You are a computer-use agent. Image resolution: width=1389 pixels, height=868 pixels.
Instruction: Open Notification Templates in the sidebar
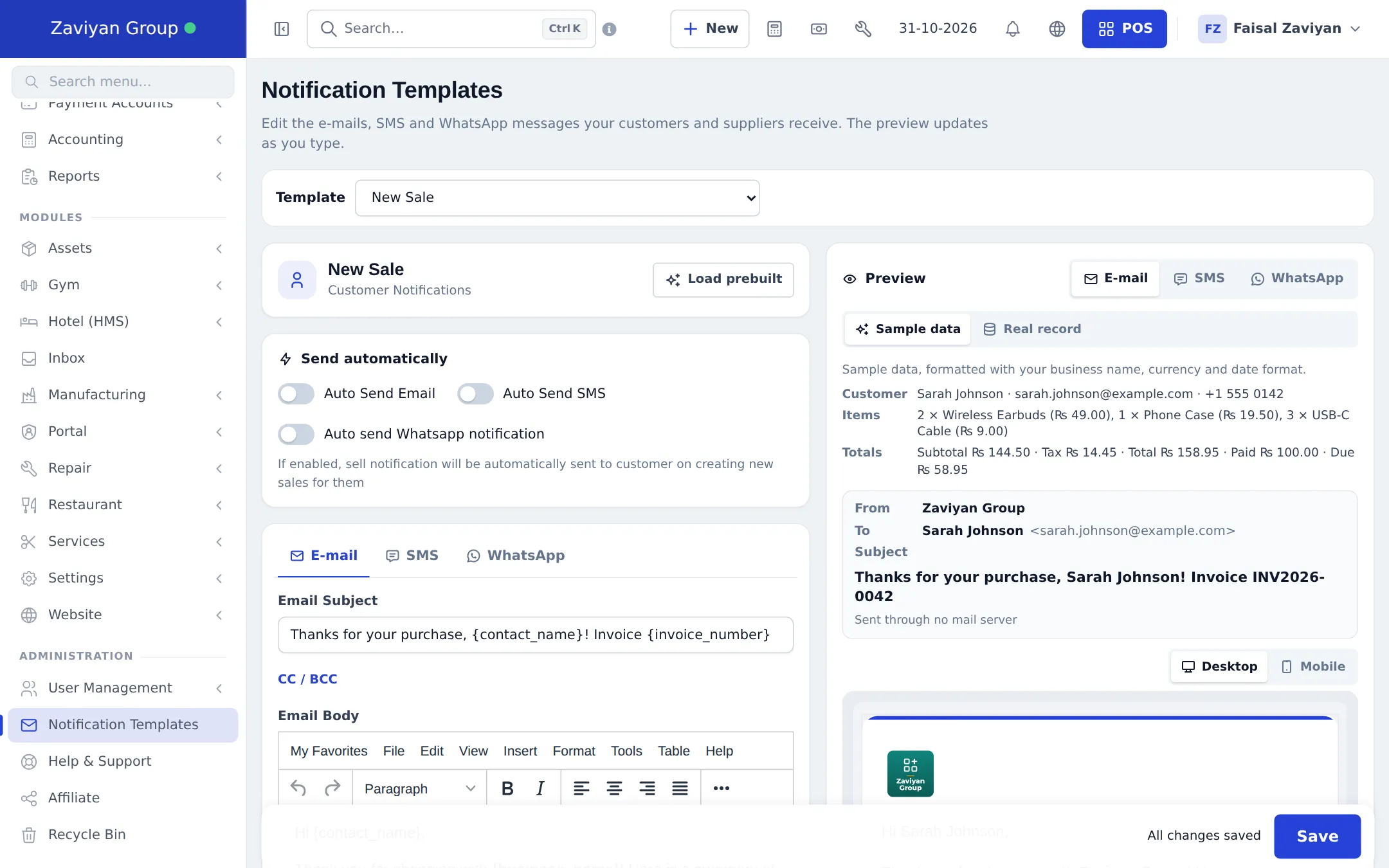point(122,725)
